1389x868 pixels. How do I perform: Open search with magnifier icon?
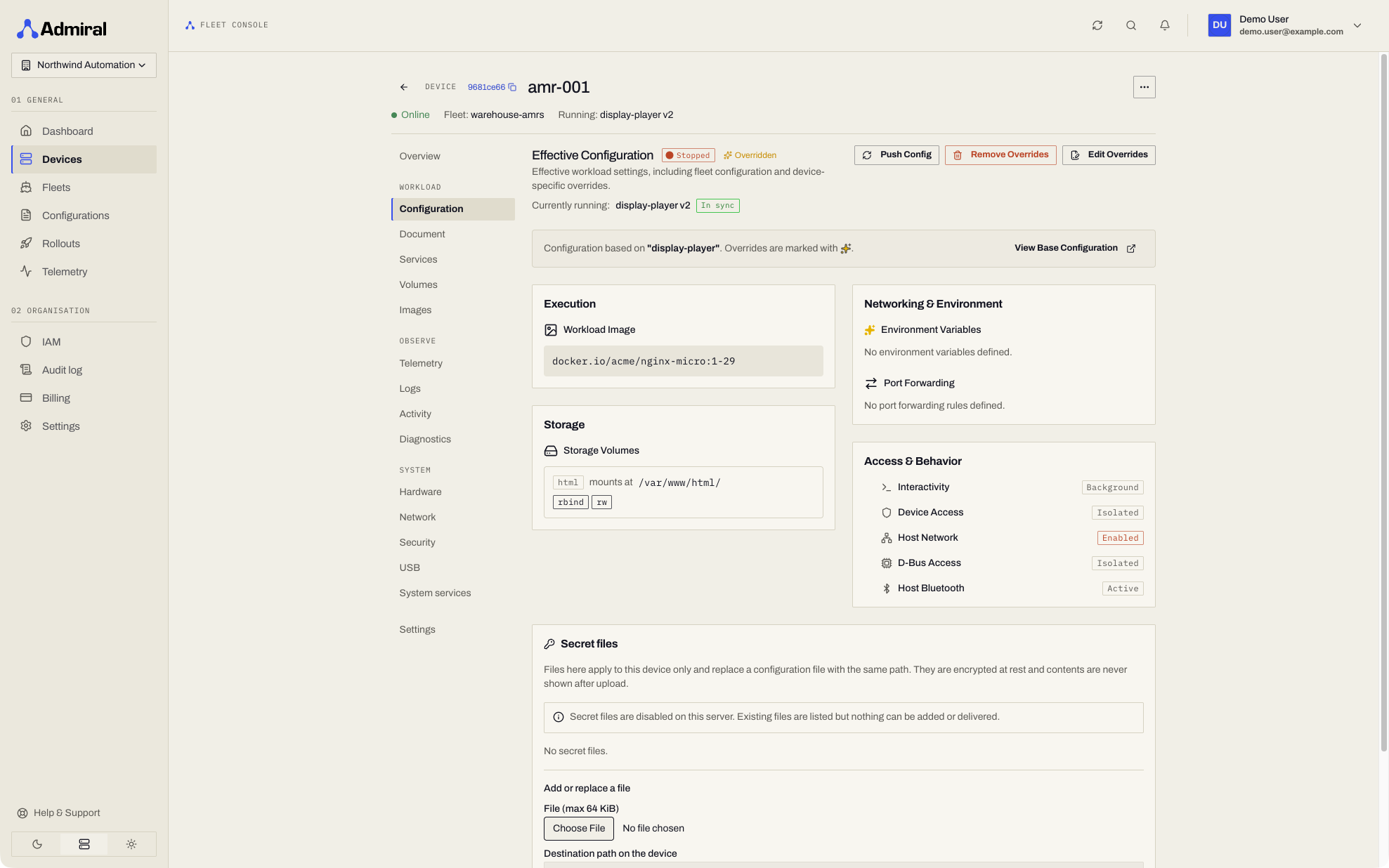point(1131,25)
